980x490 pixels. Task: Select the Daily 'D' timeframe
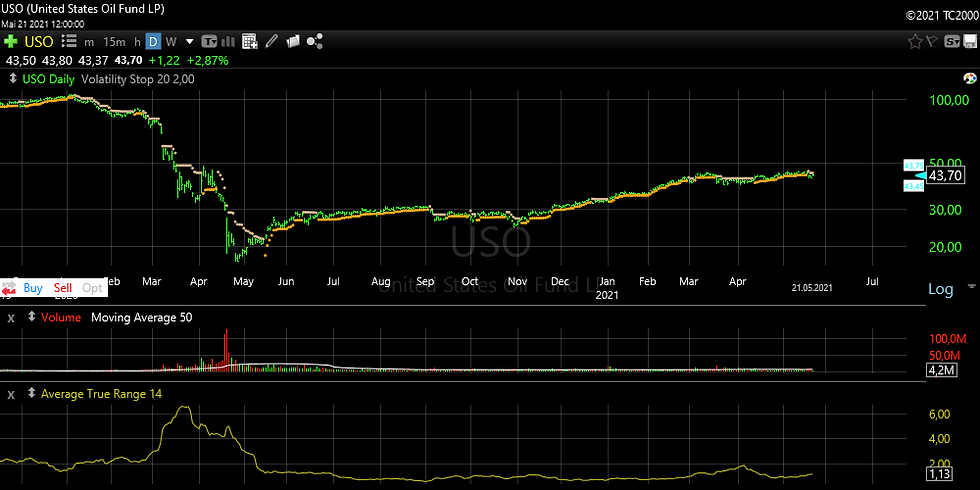(x=153, y=42)
